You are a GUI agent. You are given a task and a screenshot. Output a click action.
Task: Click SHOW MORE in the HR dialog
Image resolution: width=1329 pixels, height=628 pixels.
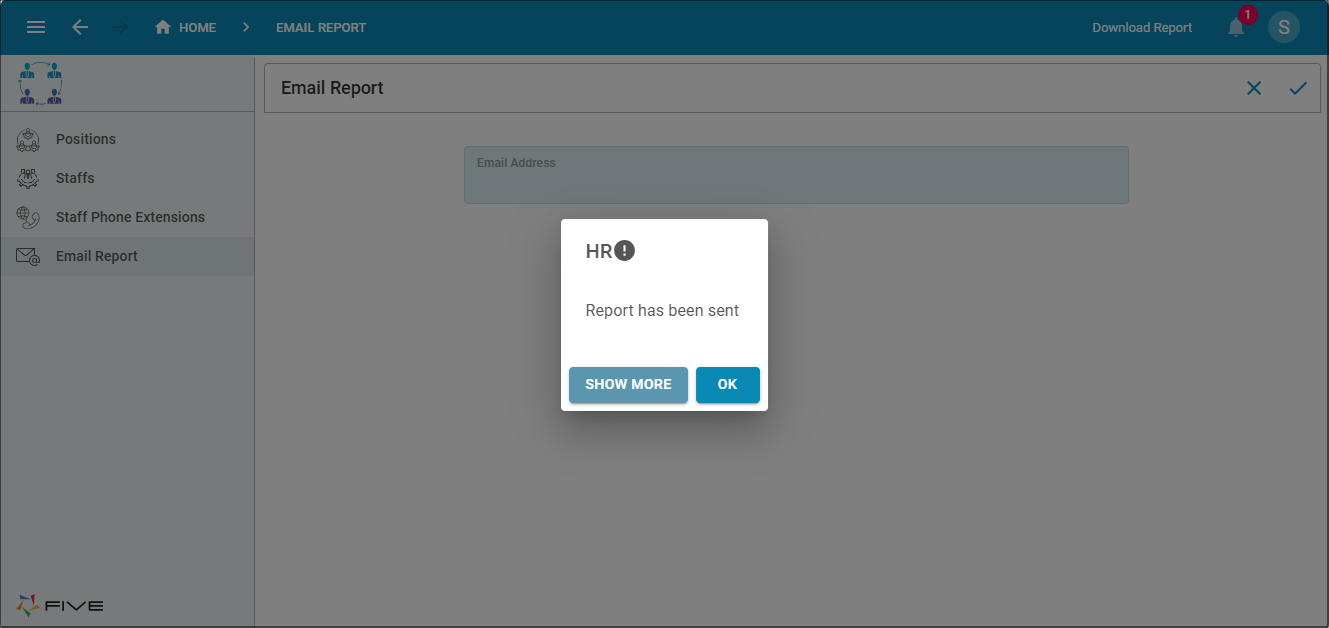[628, 384]
